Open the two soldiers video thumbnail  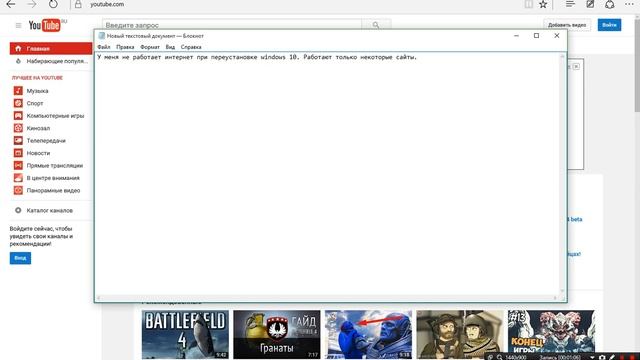coord(460,334)
